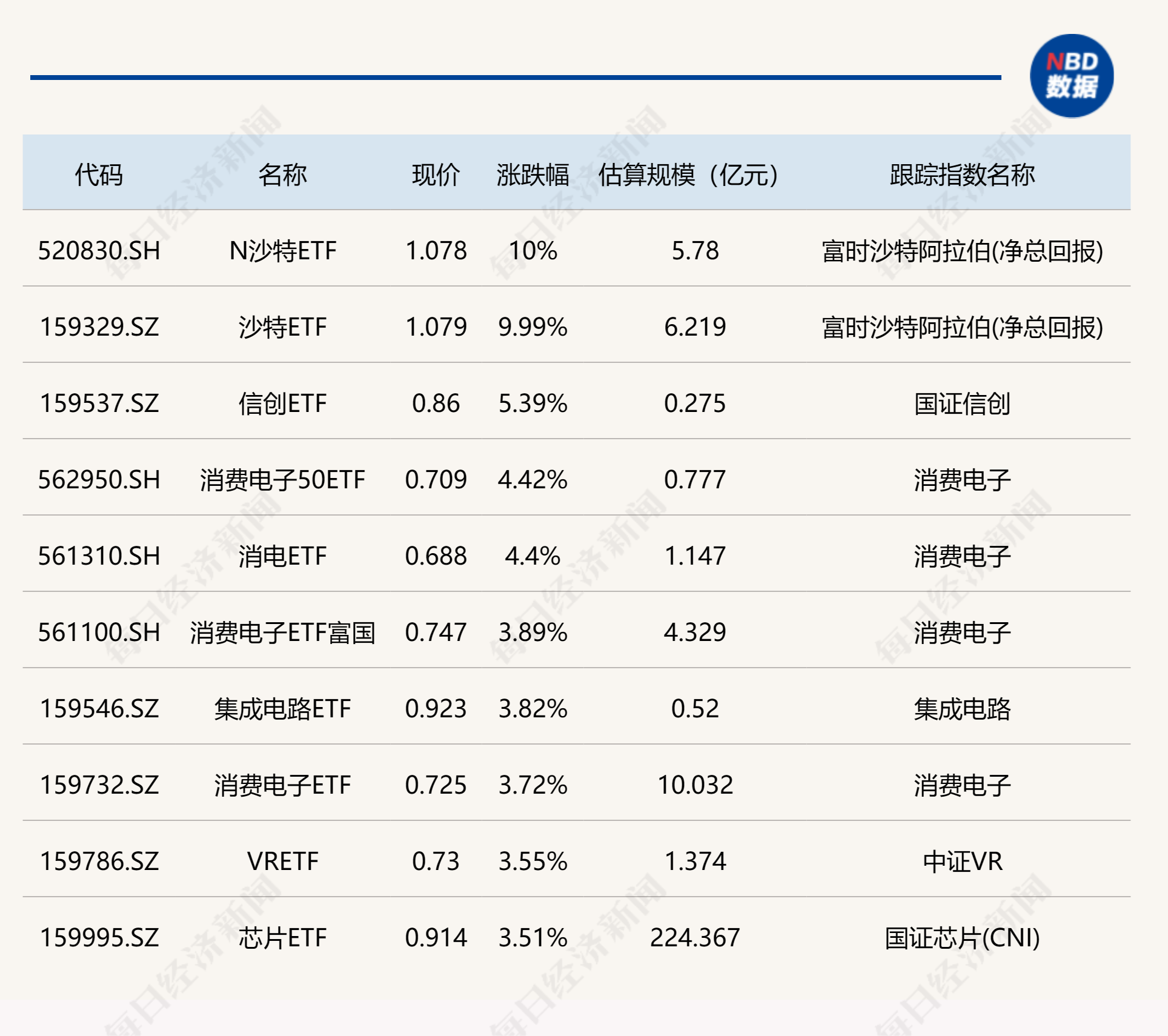Click the 现价 column header
The image size is (1168, 1036).
(x=436, y=175)
